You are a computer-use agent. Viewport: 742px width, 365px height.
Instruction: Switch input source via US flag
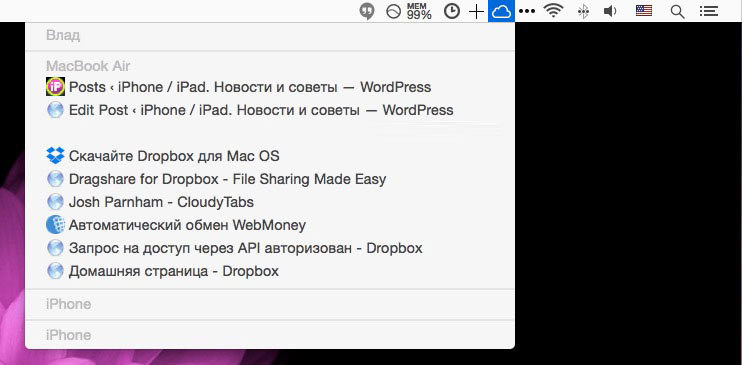[644, 11]
